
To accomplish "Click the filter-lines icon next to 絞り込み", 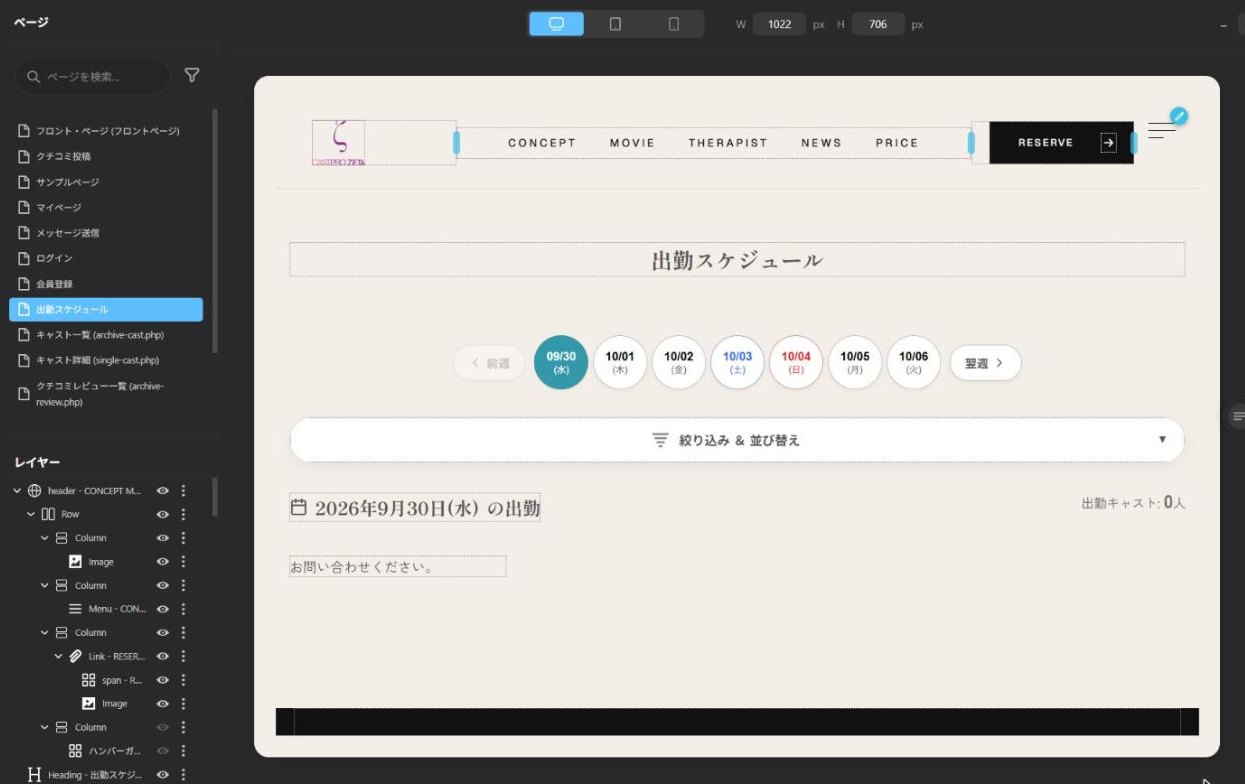I will click(660, 440).
